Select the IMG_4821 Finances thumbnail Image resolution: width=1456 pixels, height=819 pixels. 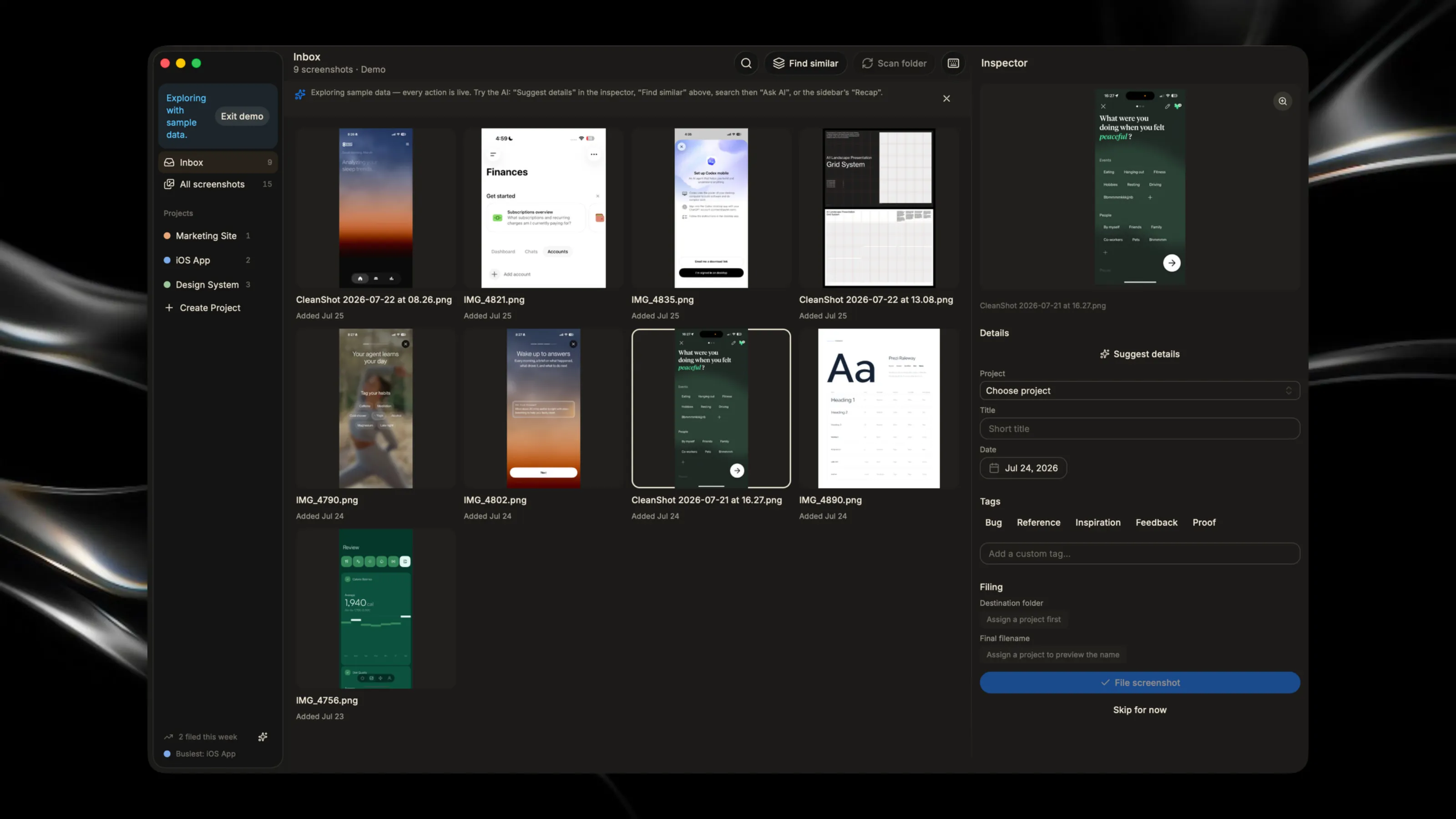click(543, 208)
